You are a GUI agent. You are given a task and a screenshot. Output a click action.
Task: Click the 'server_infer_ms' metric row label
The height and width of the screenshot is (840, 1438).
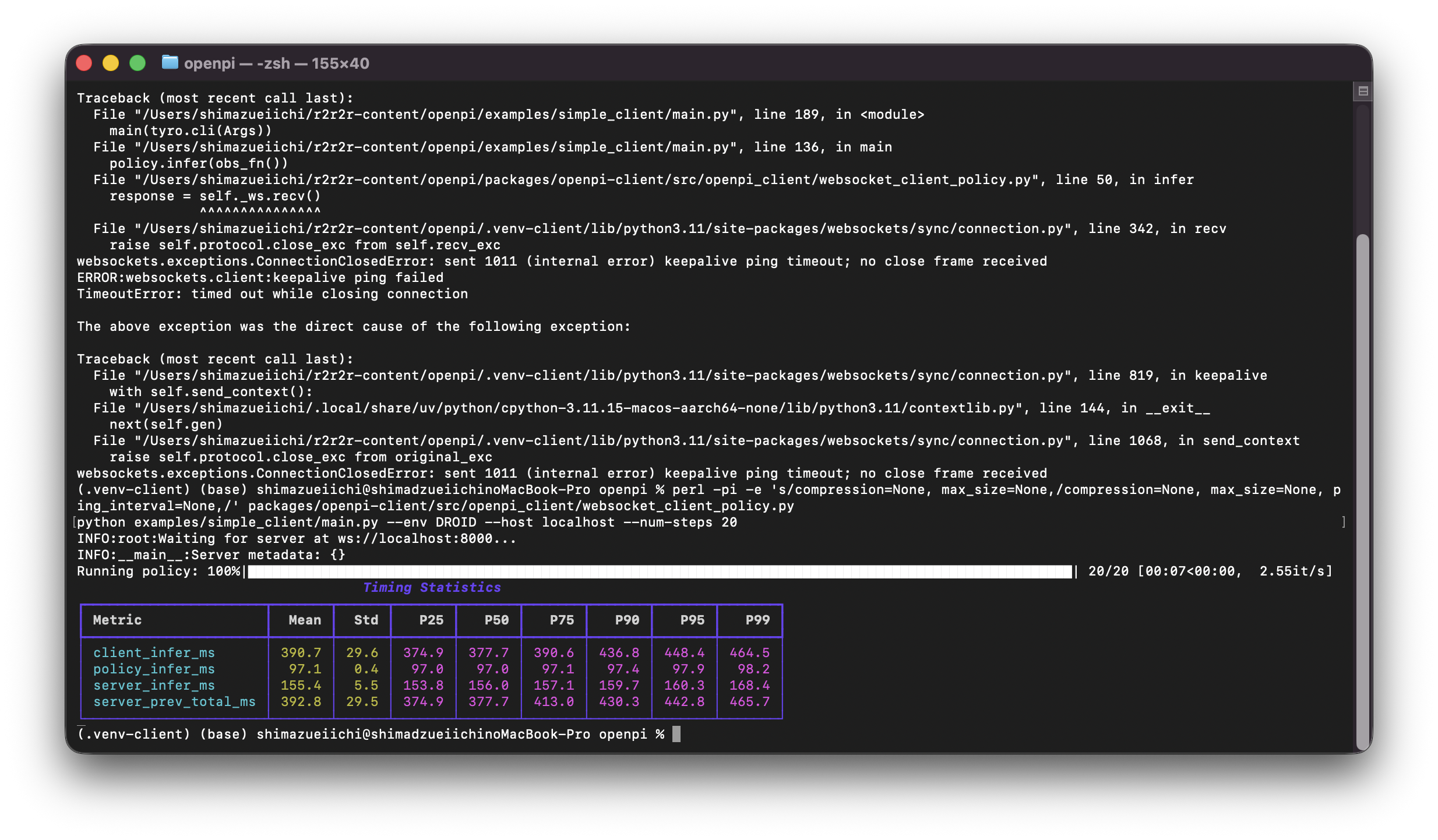pos(154,685)
